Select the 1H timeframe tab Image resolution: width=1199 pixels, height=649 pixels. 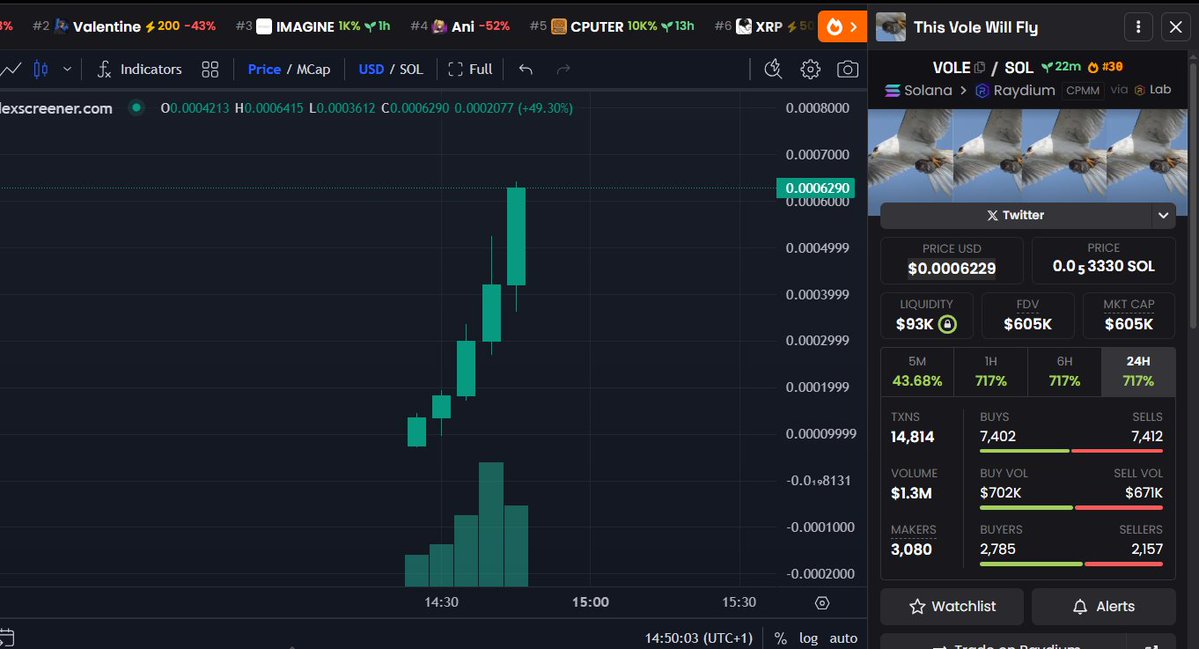click(991, 372)
